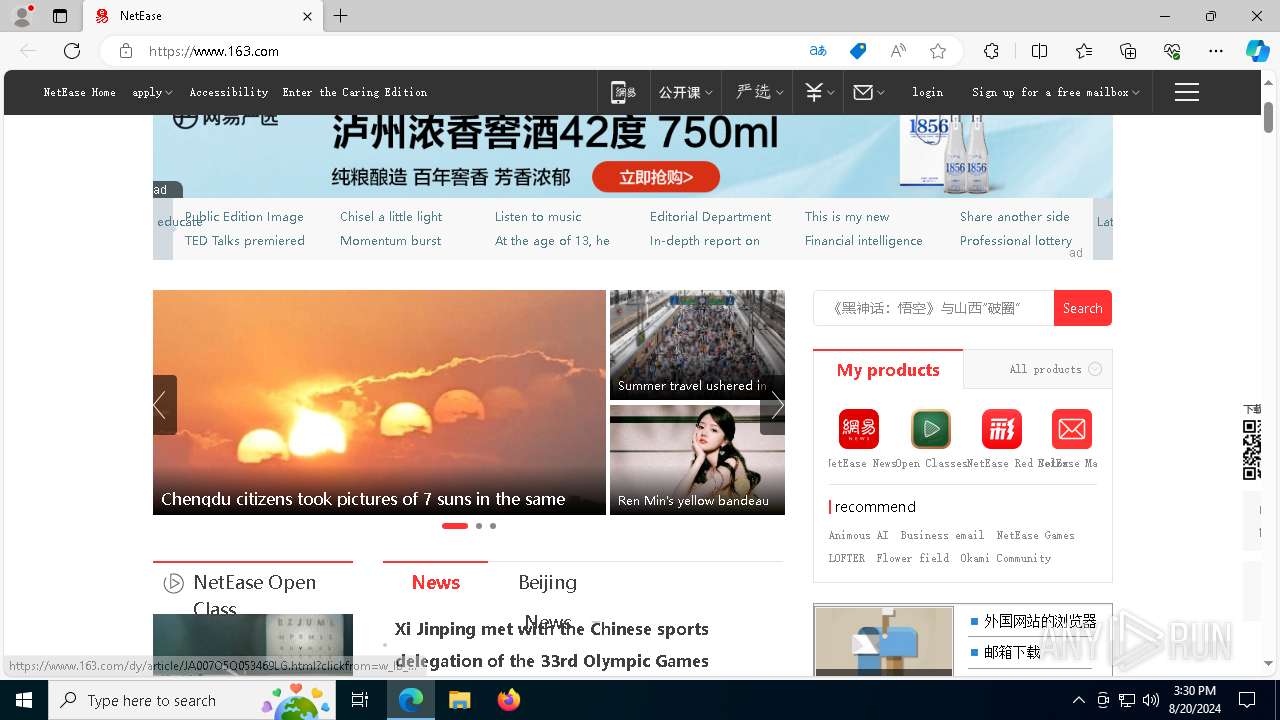Open Favorites list icon in toolbar

[1084, 51]
